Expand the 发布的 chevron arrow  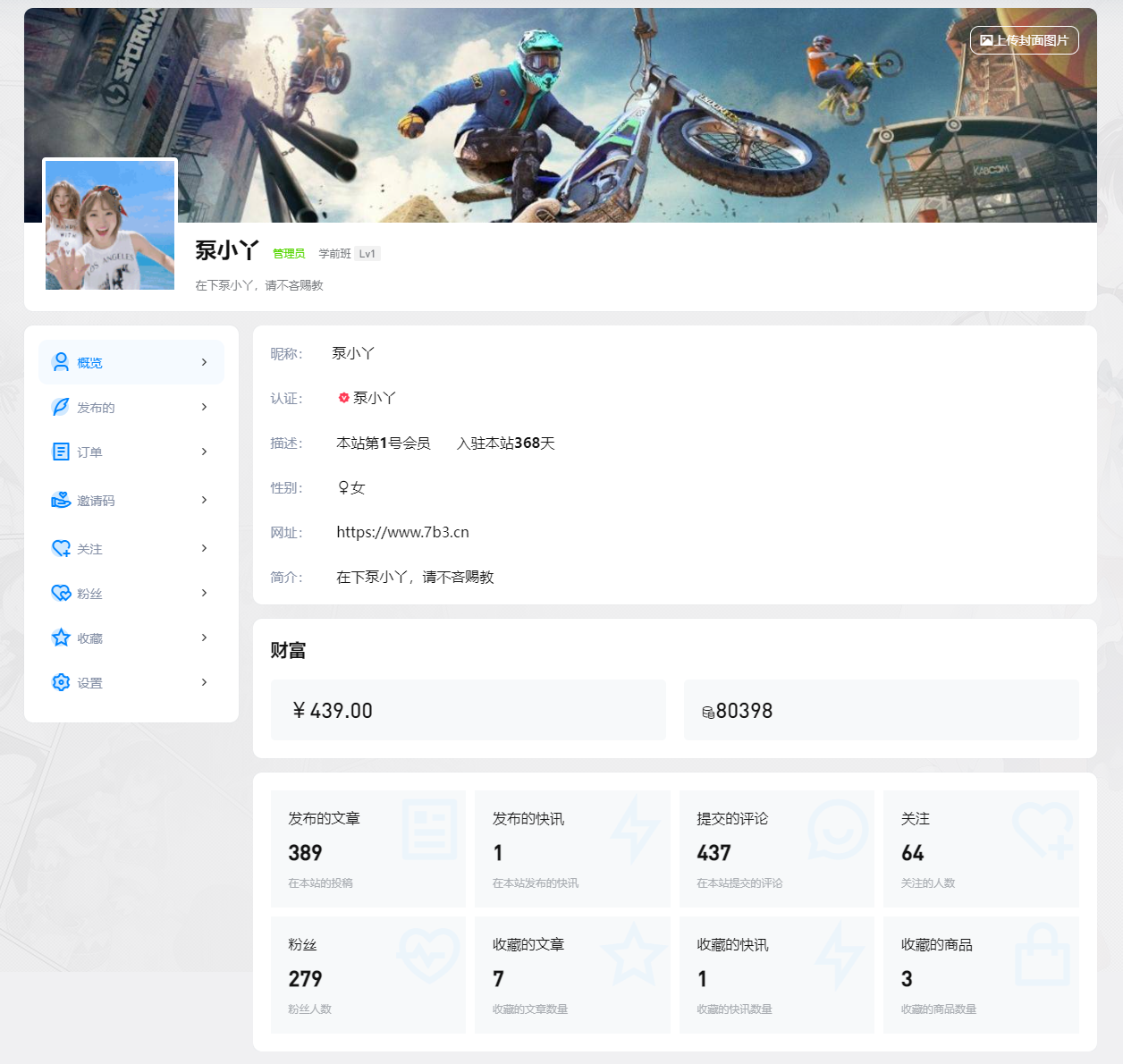[x=204, y=407]
